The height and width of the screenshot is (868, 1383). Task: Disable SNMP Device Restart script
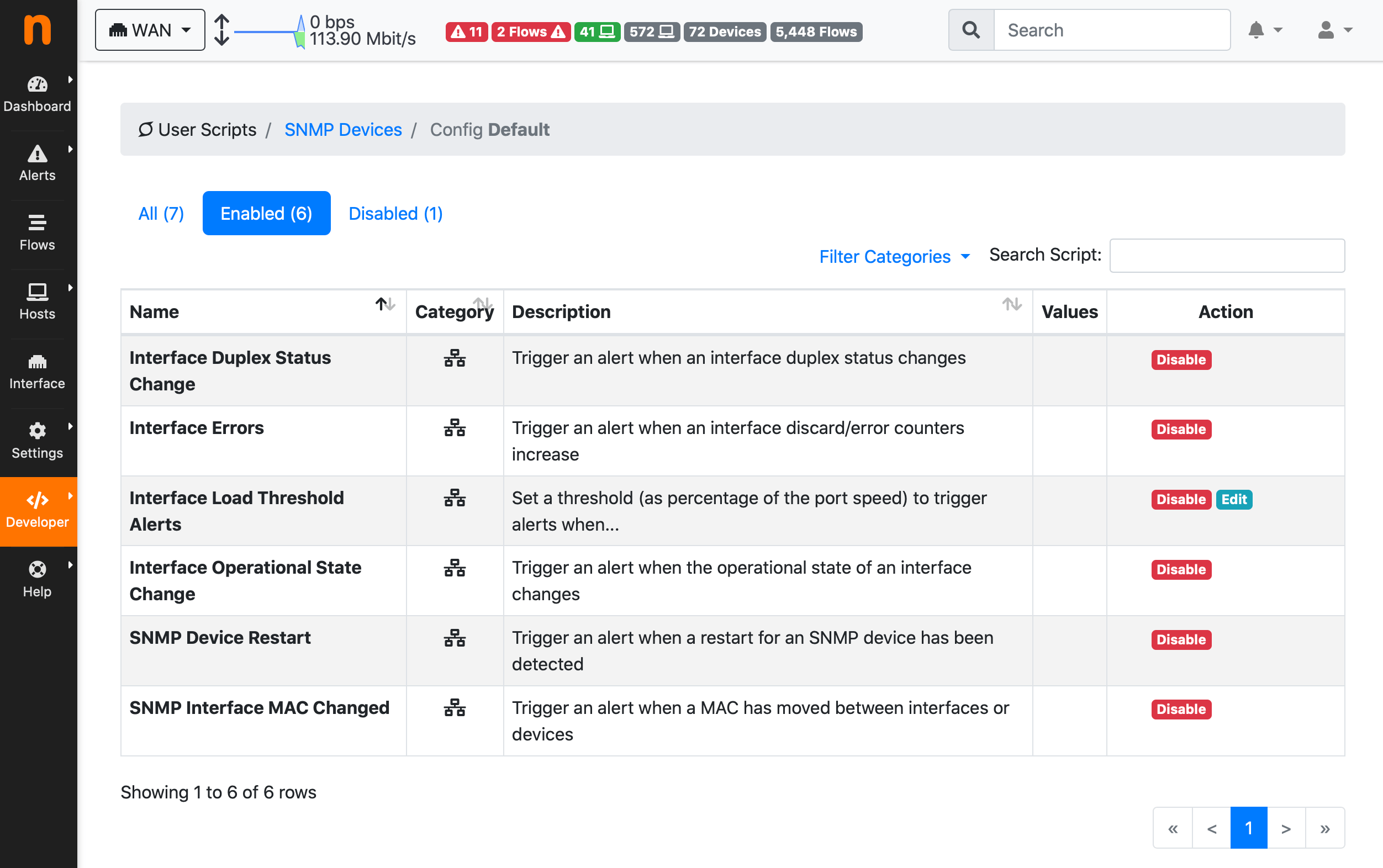tap(1180, 639)
